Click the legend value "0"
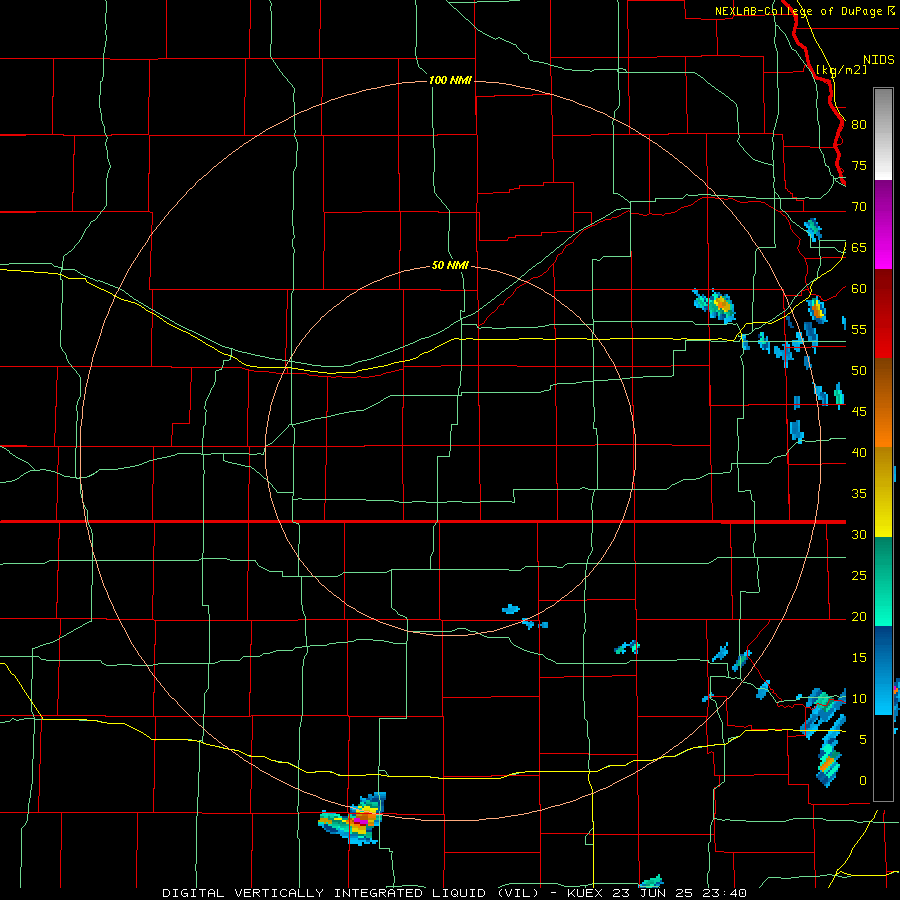 (863, 781)
